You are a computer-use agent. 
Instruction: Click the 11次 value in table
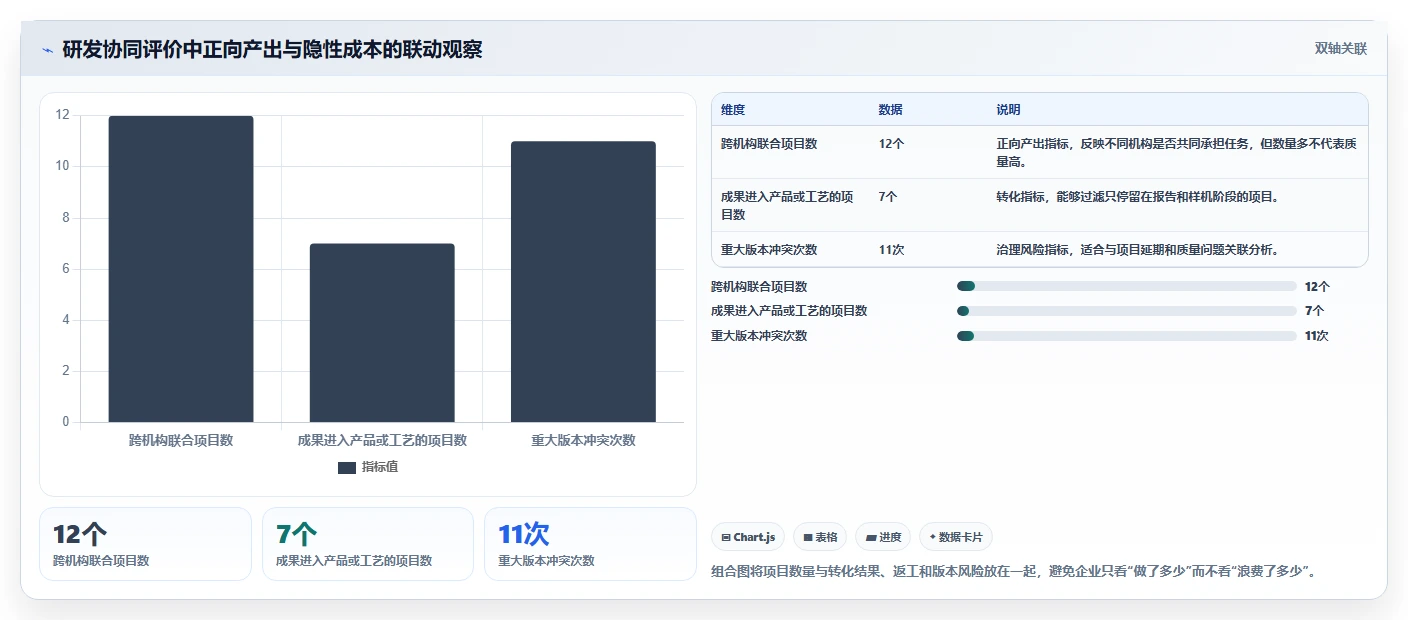[x=891, y=250]
